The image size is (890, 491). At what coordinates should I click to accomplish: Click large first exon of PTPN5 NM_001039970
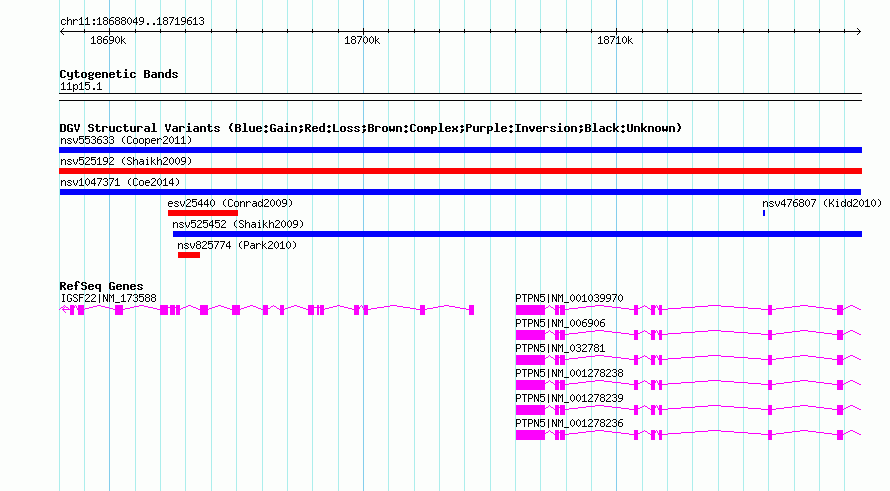coord(530,310)
